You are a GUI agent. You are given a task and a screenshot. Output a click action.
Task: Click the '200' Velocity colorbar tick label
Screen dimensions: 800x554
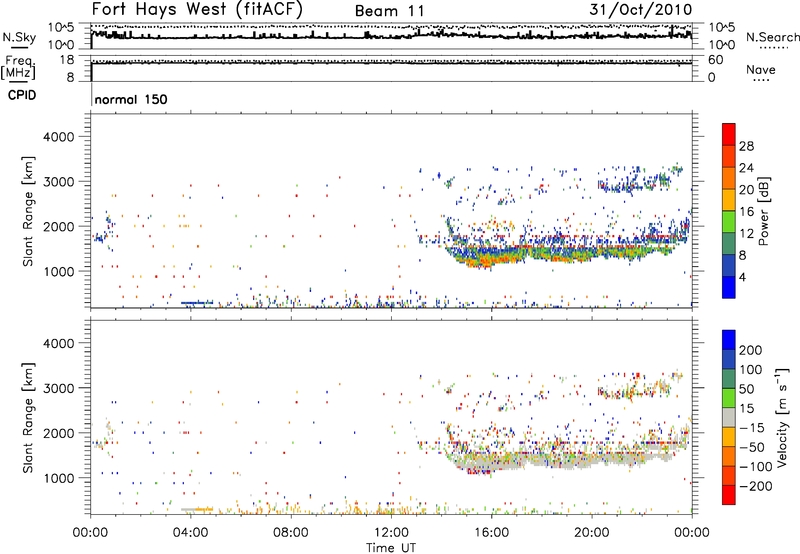coord(751,350)
